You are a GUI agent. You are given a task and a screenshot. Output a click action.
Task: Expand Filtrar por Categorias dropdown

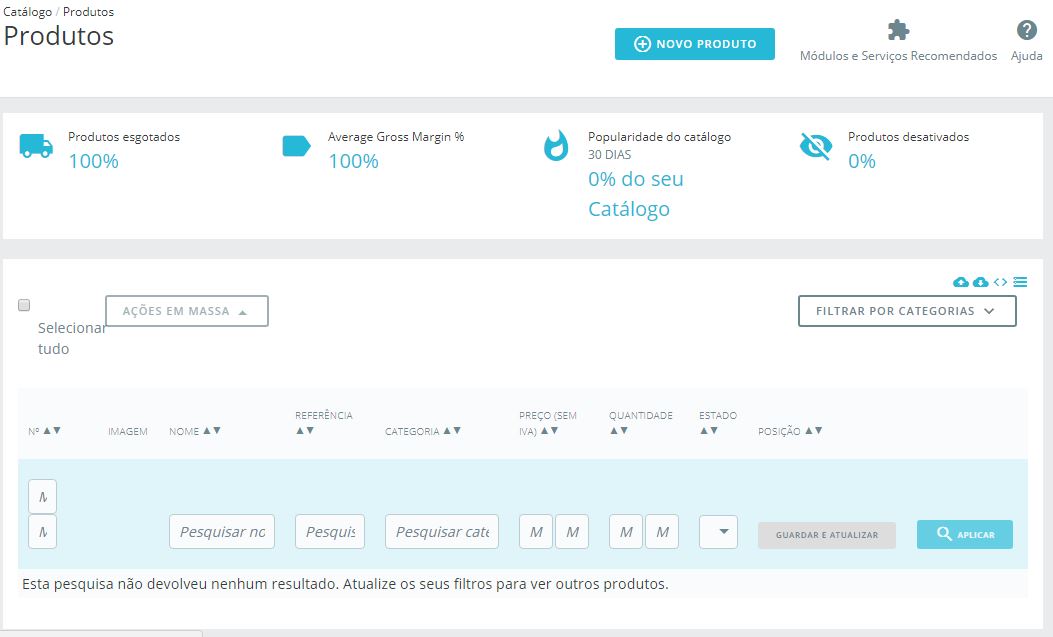(x=907, y=311)
